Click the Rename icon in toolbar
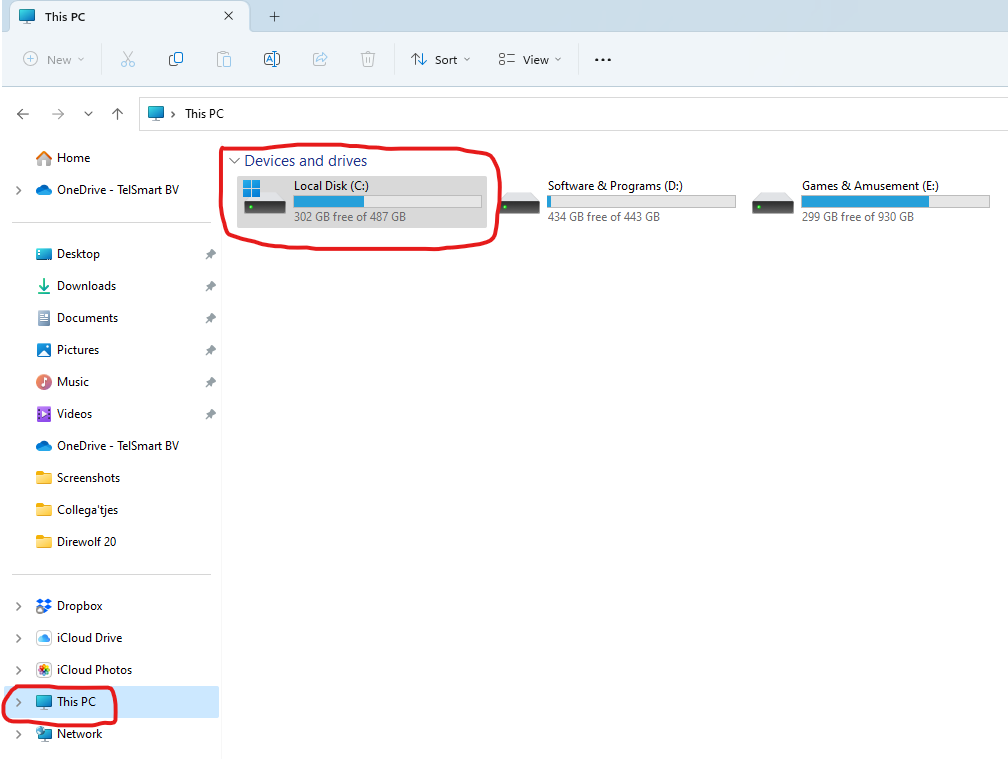 point(272,60)
